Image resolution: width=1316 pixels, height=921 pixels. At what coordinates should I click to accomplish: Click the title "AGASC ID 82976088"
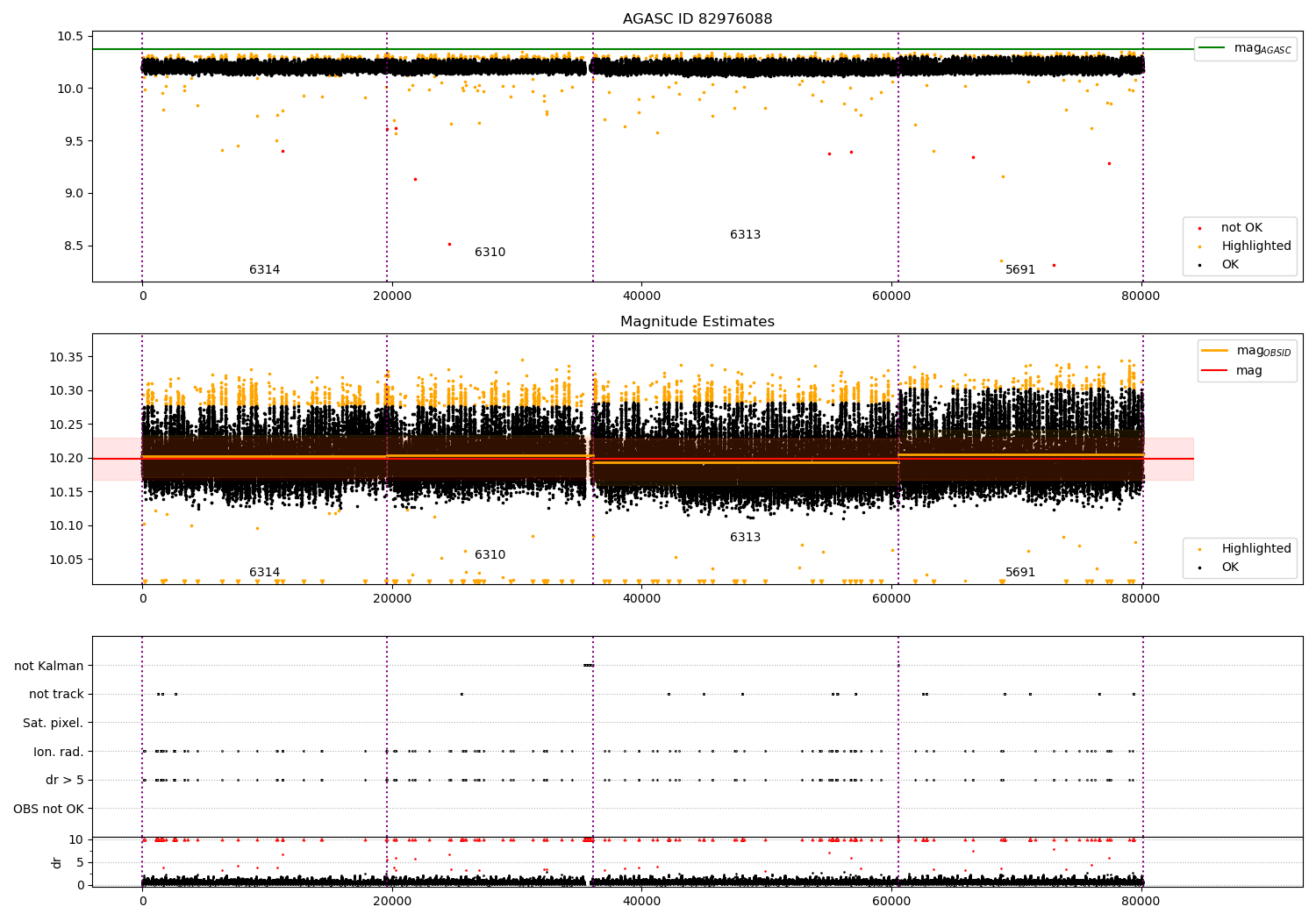coord(697,19)
